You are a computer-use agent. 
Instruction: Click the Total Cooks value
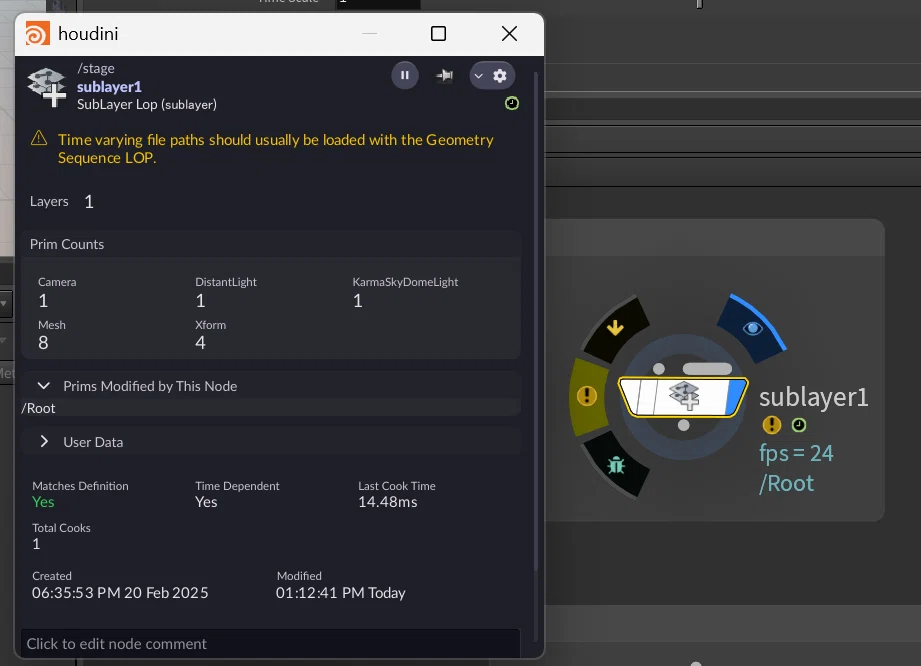36,544
